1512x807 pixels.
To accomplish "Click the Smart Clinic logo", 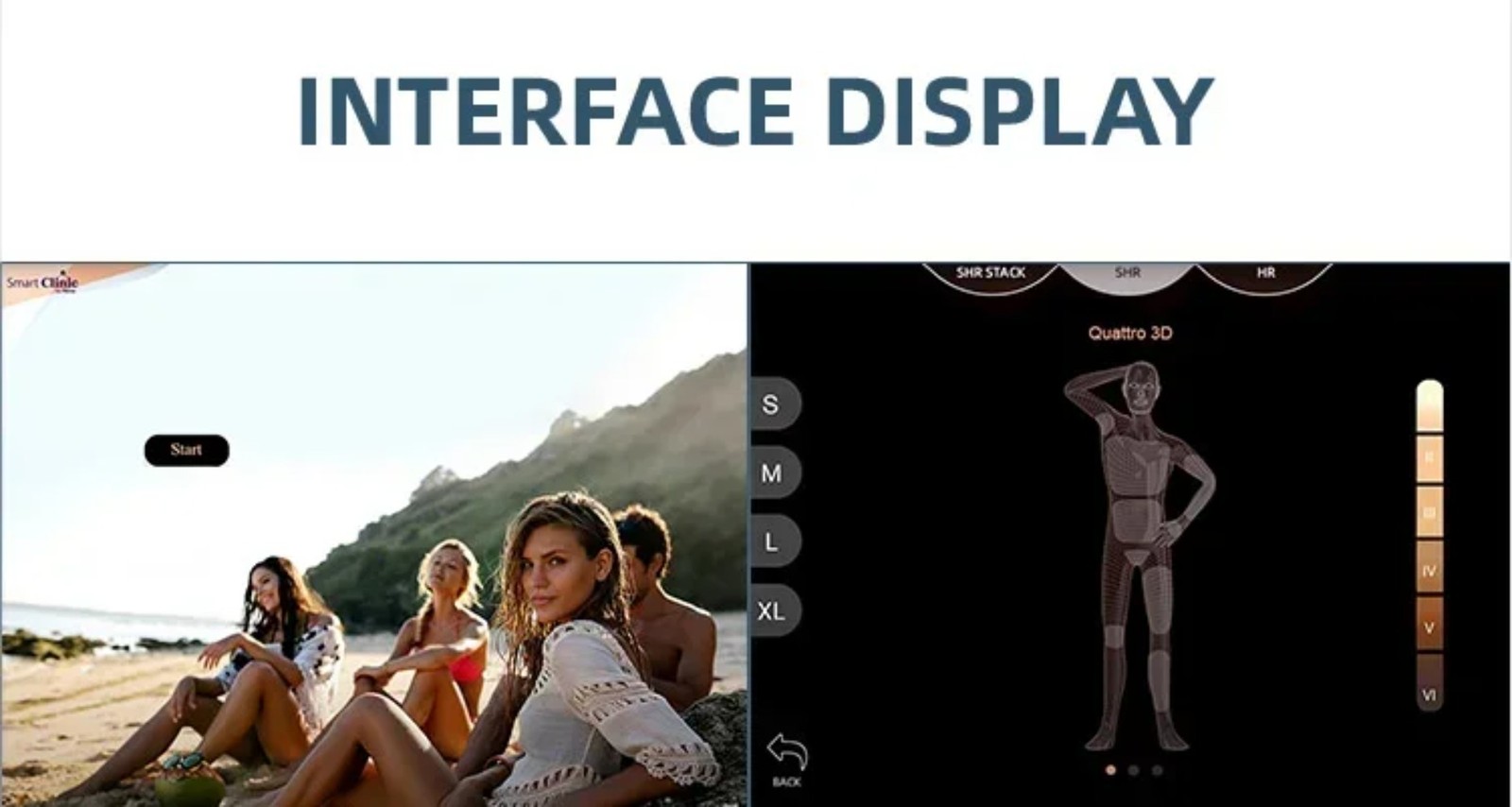I will click(x=43, y=282).
